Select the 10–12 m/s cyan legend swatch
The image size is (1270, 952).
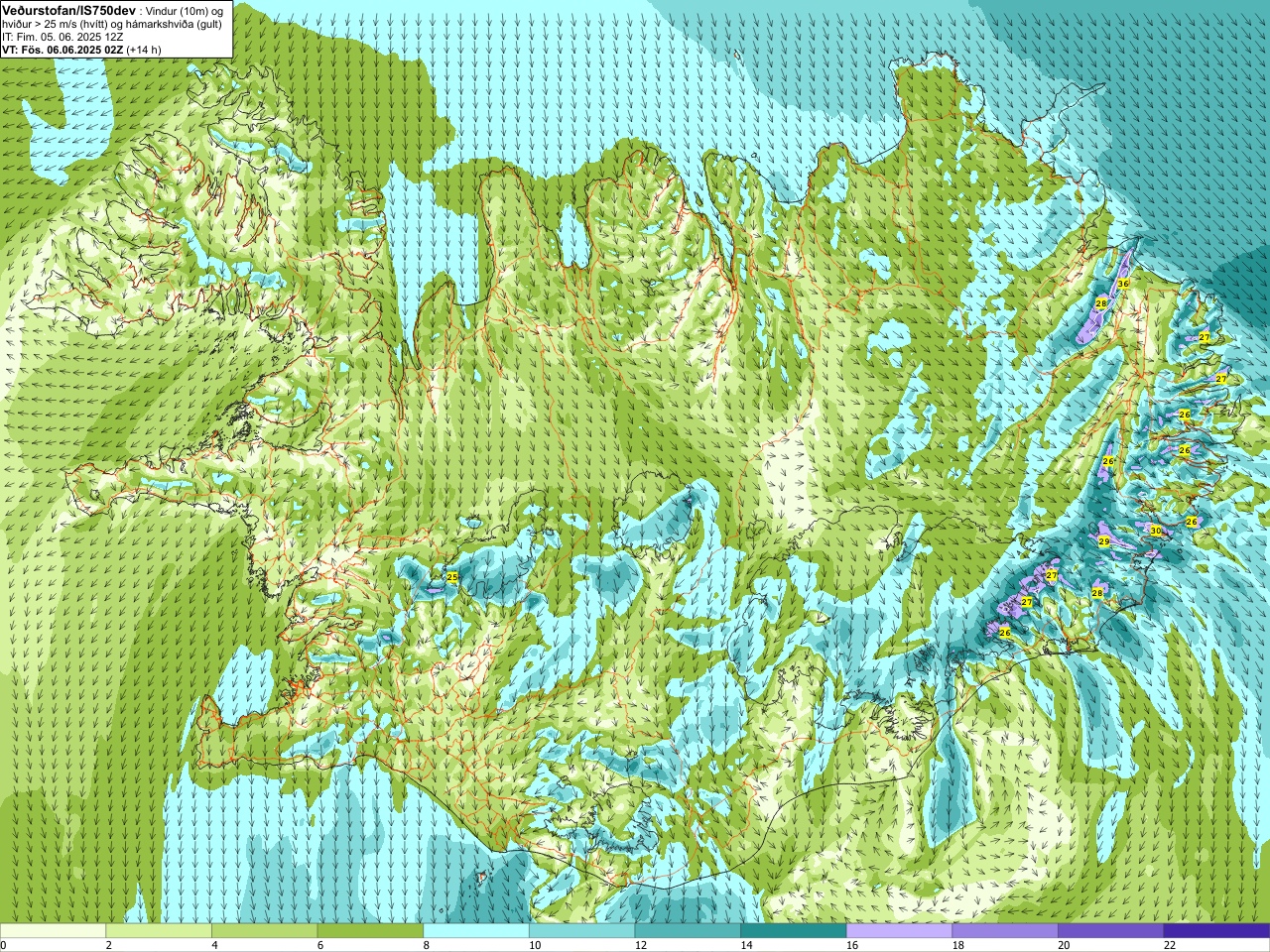[x=581, y=931]
